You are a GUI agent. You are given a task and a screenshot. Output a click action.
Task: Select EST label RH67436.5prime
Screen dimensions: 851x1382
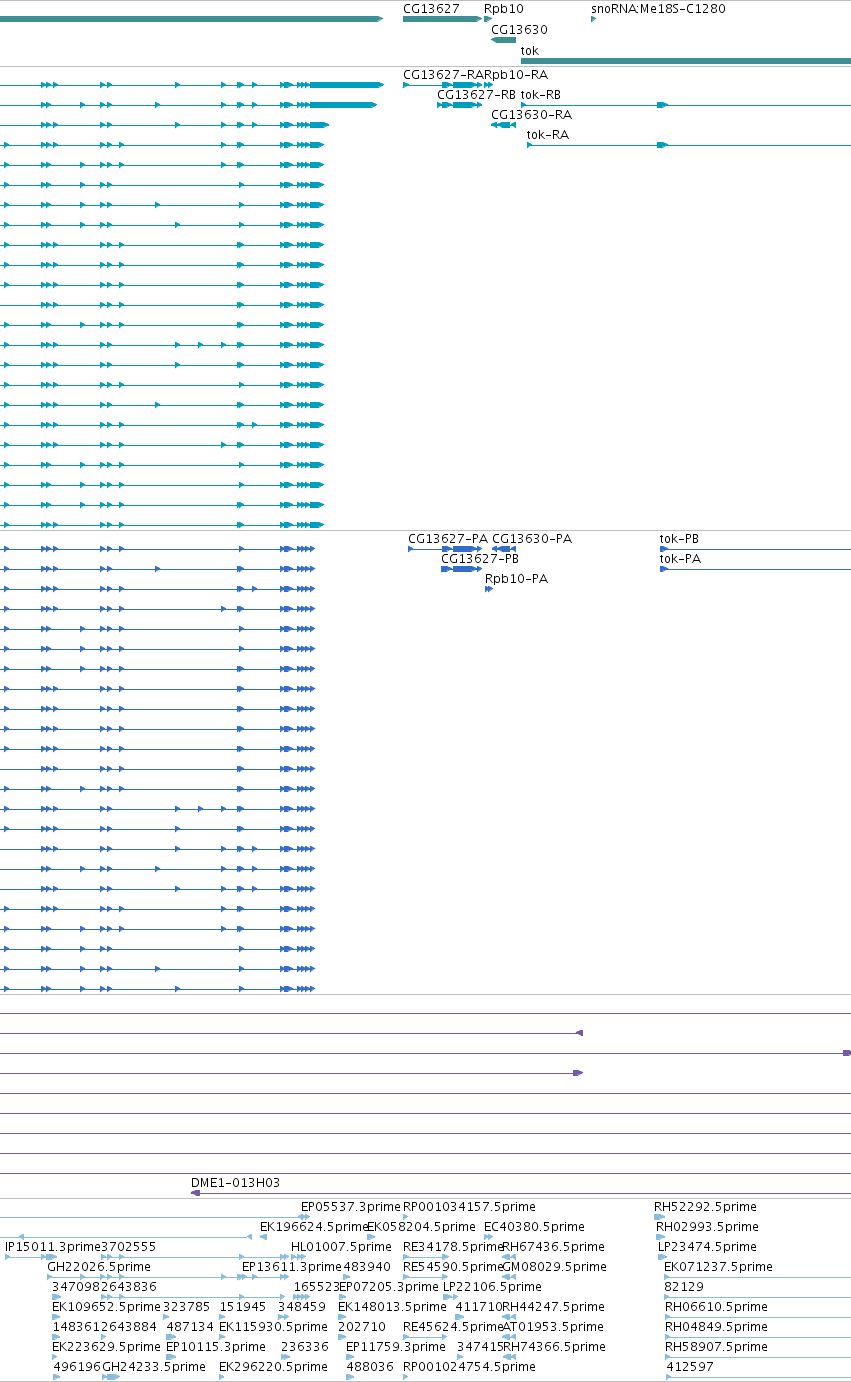click(553, 1247)
